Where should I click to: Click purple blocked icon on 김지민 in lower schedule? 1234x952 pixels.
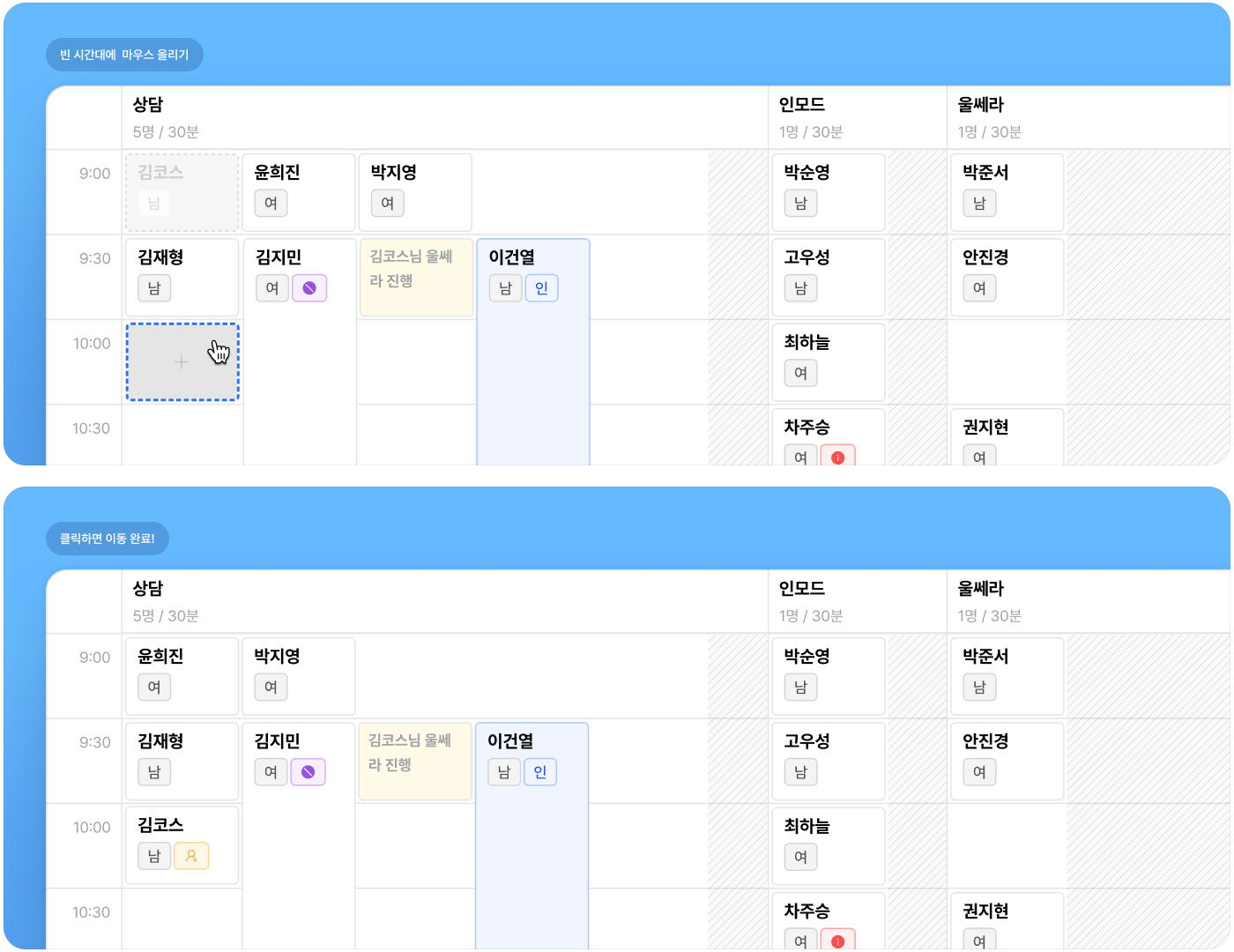click(308, 772)
